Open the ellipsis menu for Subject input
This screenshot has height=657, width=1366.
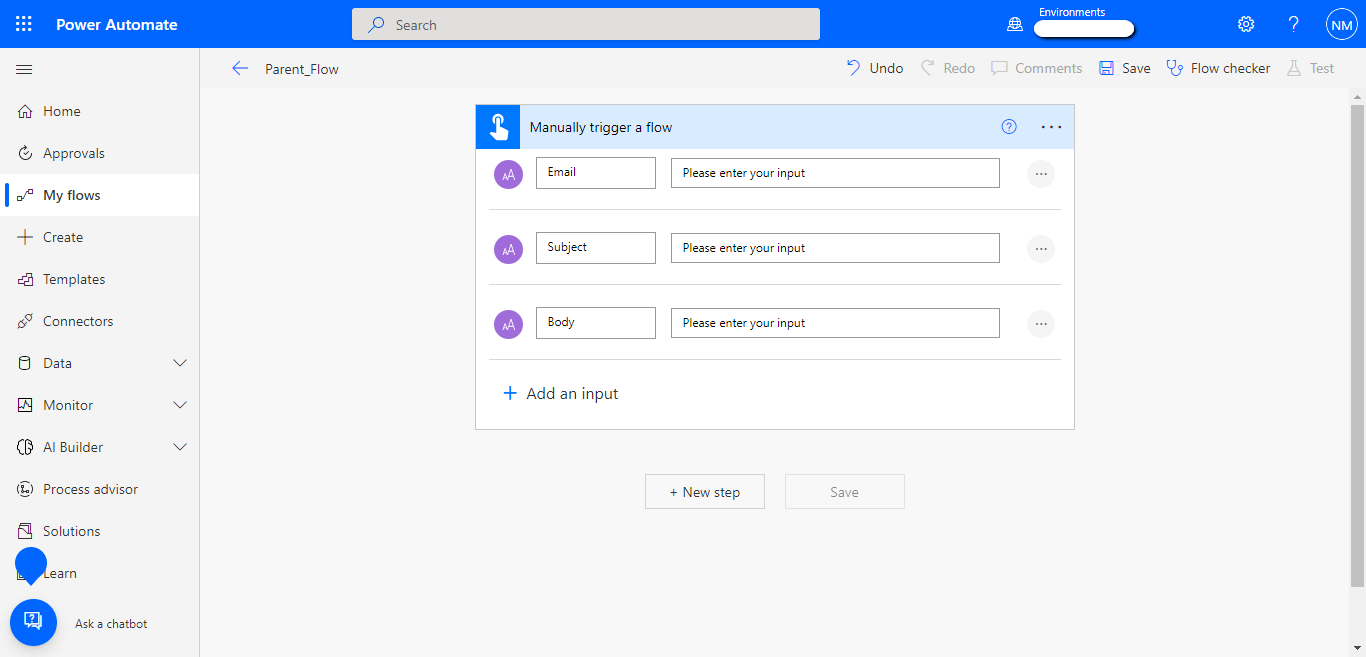(1041, 249)
